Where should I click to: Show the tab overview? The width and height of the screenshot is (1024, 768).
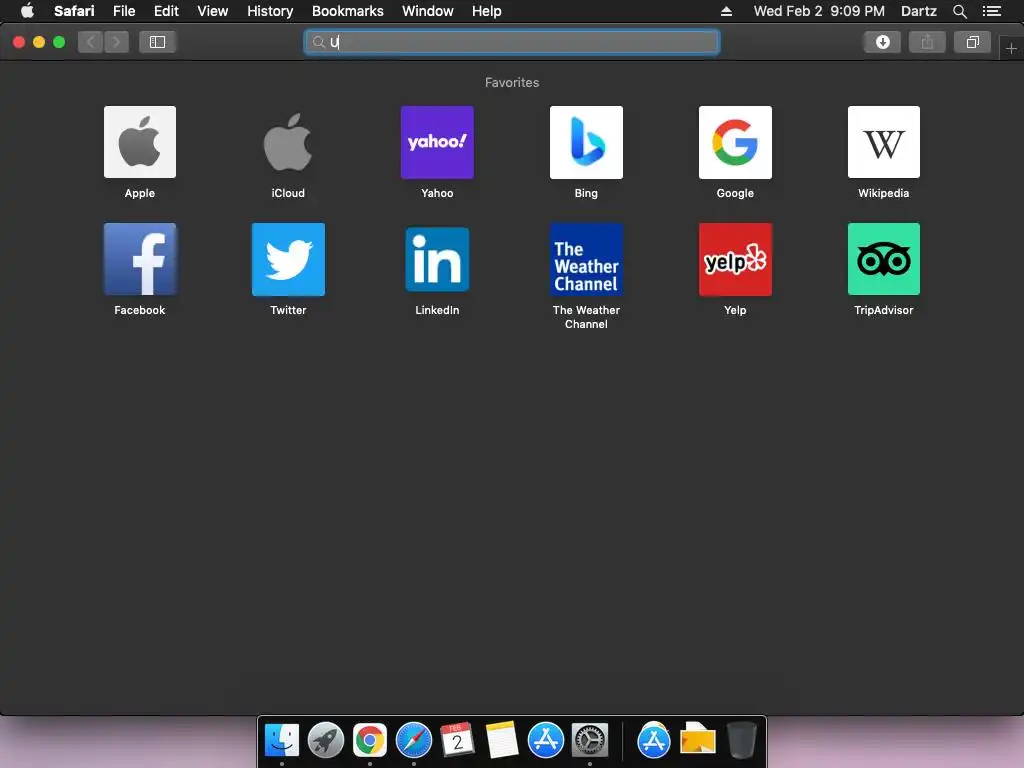coord(972,42)
